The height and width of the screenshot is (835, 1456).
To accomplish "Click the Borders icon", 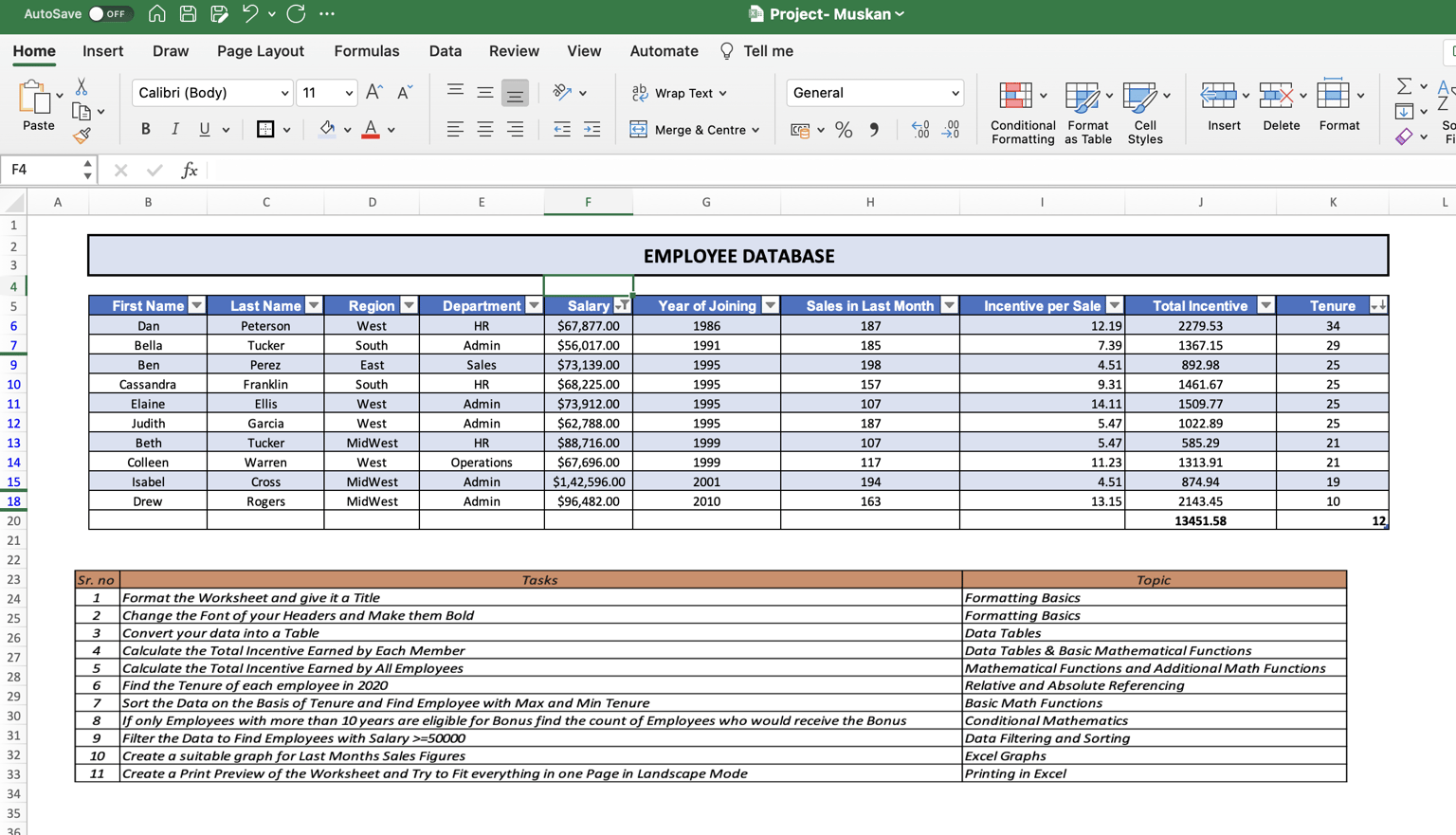I will [265, 129].
